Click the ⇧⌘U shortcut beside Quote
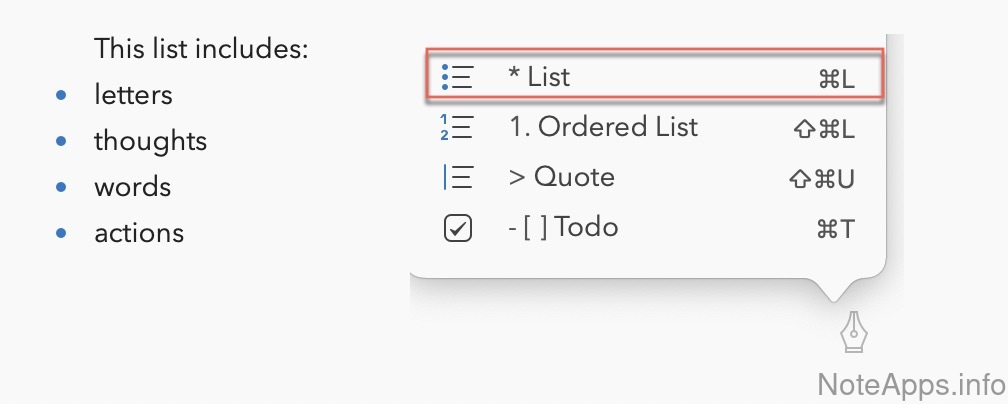This screenshot has width=1008, height=404. click(822, 180)
